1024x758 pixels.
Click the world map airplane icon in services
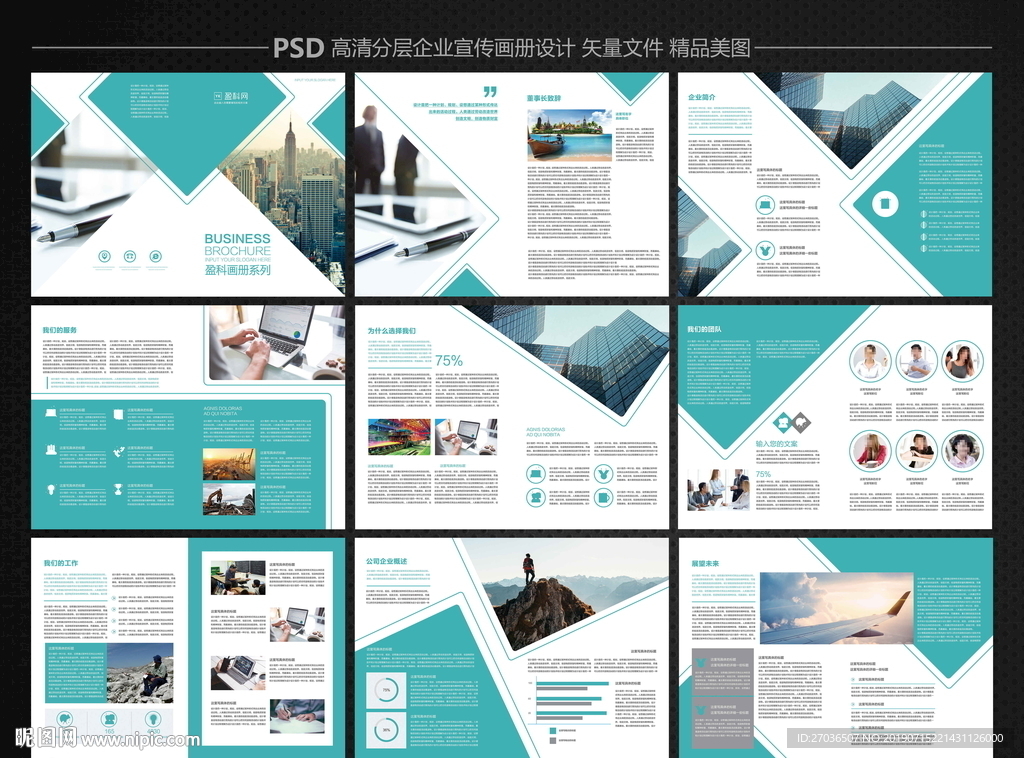(118, 451)
